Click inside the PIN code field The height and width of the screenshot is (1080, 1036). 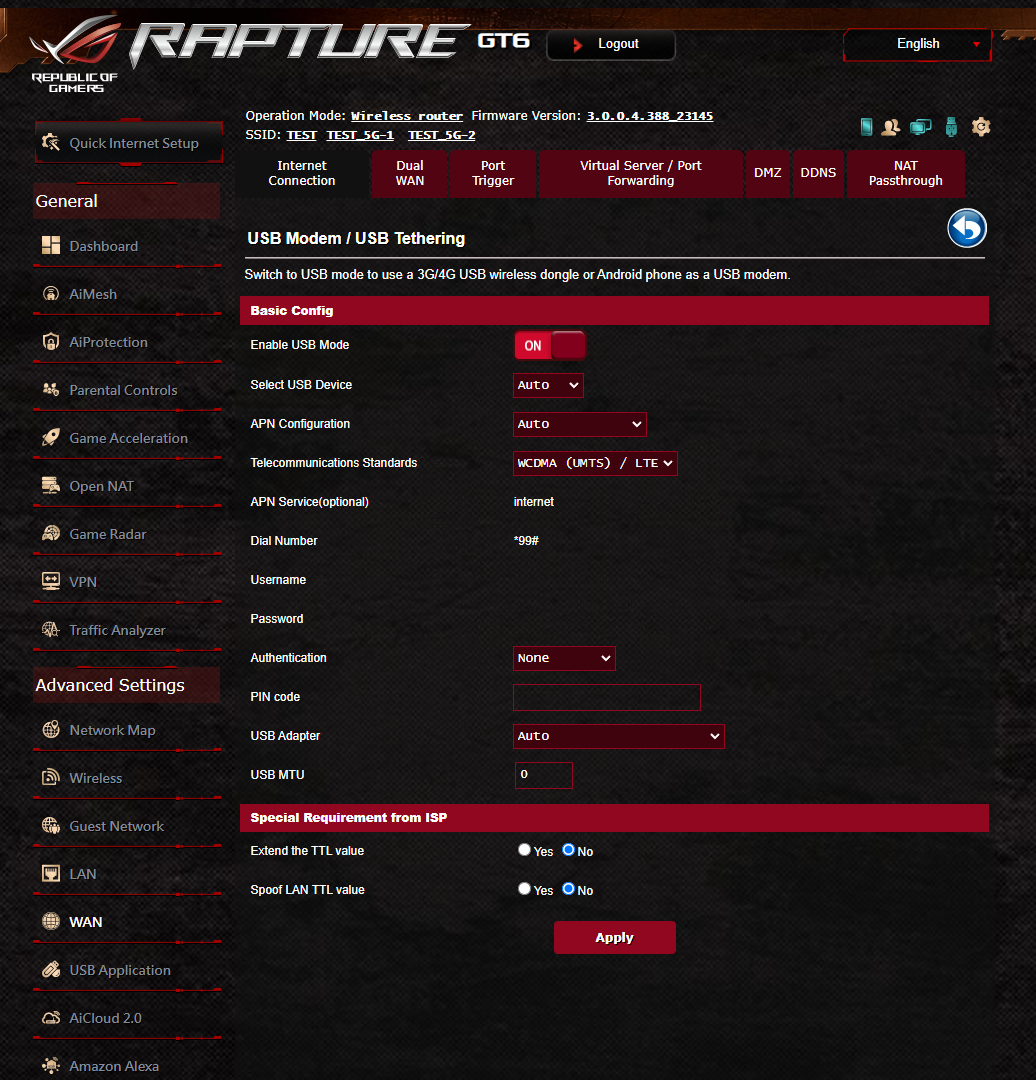(x=606, y=697)
